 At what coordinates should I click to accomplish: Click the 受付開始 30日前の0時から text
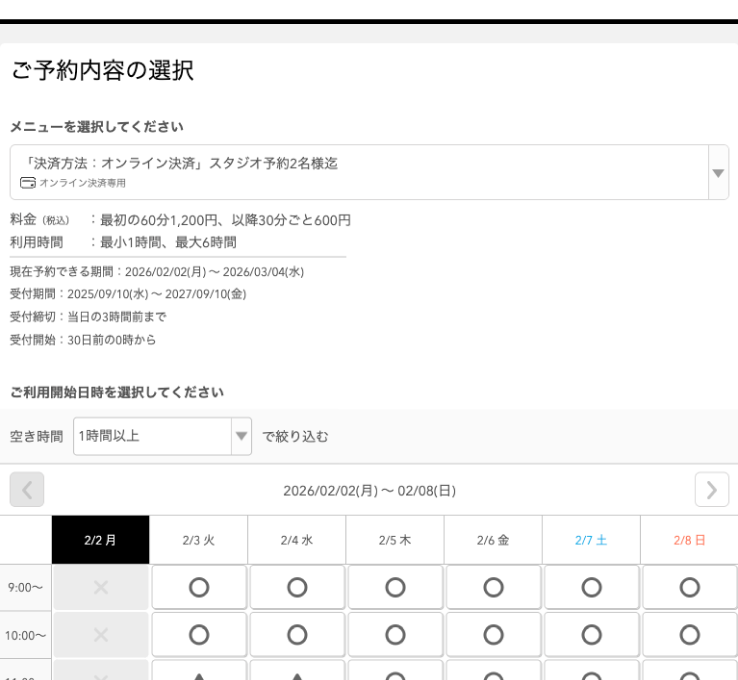(x=83, y=339)
